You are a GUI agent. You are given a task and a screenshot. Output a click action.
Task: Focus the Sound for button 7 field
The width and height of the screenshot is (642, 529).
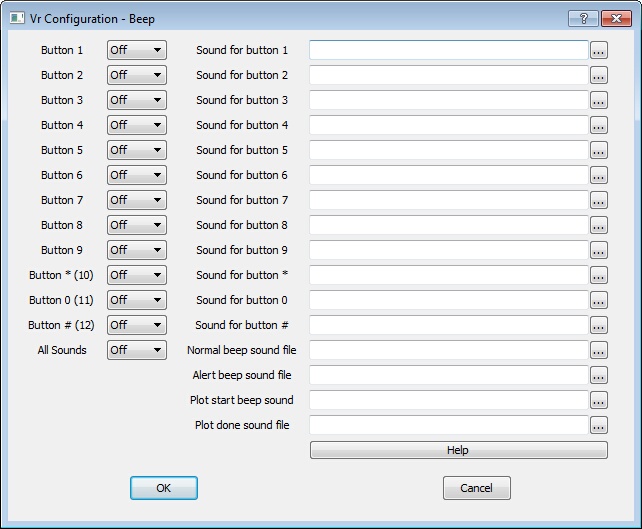449,200
